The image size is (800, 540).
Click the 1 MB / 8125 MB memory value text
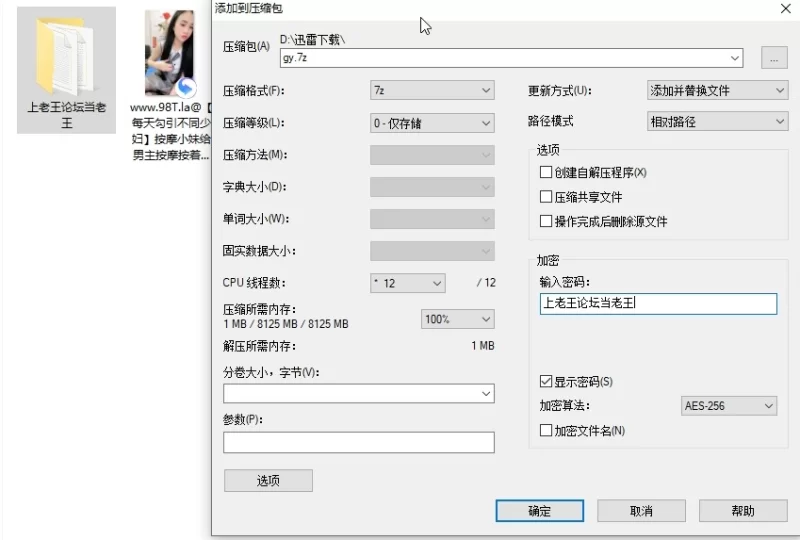tap(286, 324)
